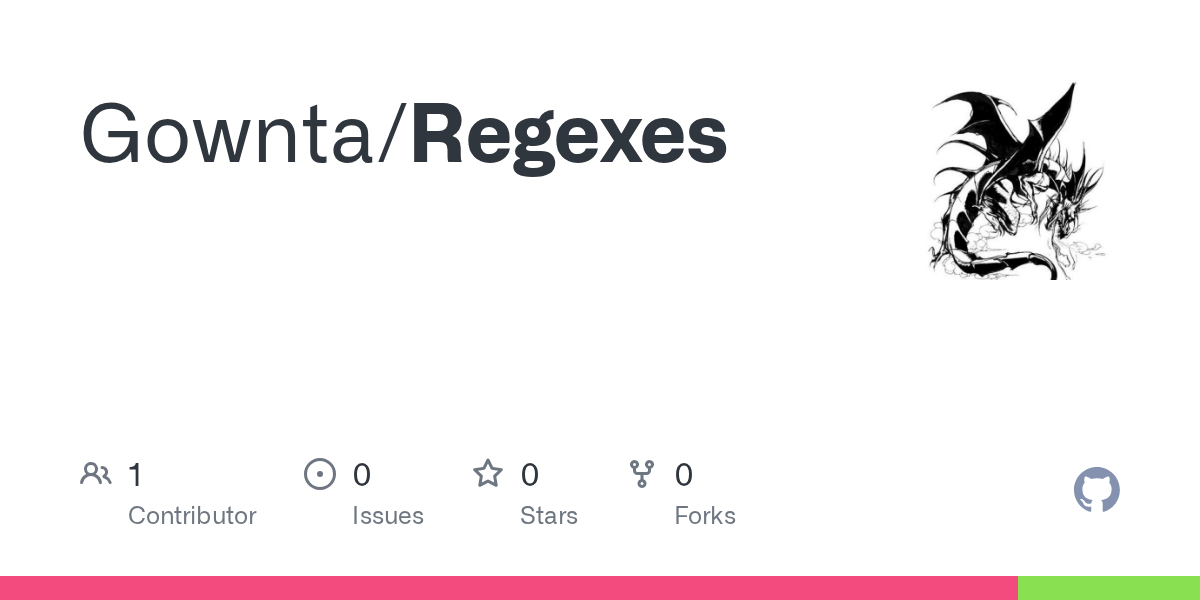Click the GitHub Octocat logo icon
Viewport: 1200px width, 600px height.
[x=1097, y=490]
